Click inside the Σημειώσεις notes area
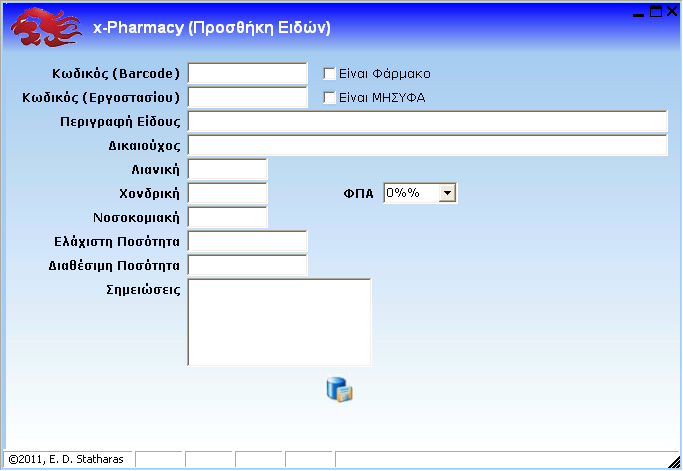 pos(279,322)
